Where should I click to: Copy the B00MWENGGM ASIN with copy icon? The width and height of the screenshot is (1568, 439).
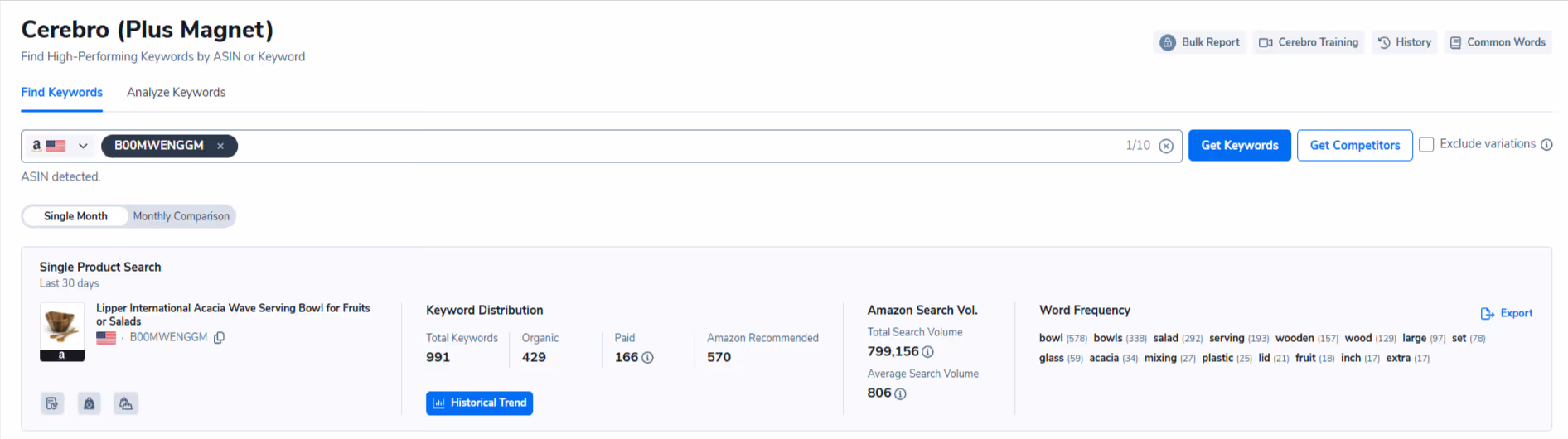pyautogui.click(x=220, y=338)
